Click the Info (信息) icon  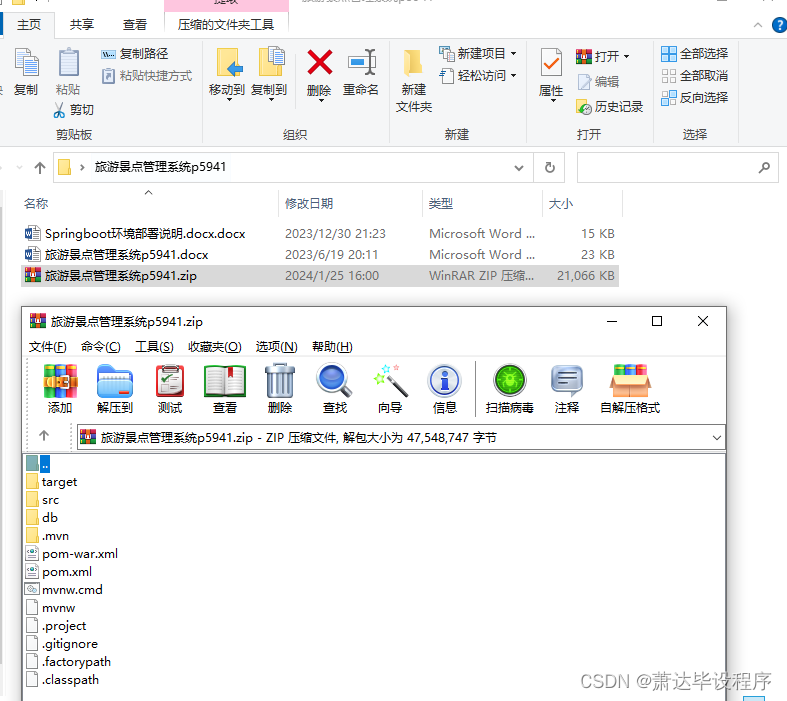click(x=445, y=381)
